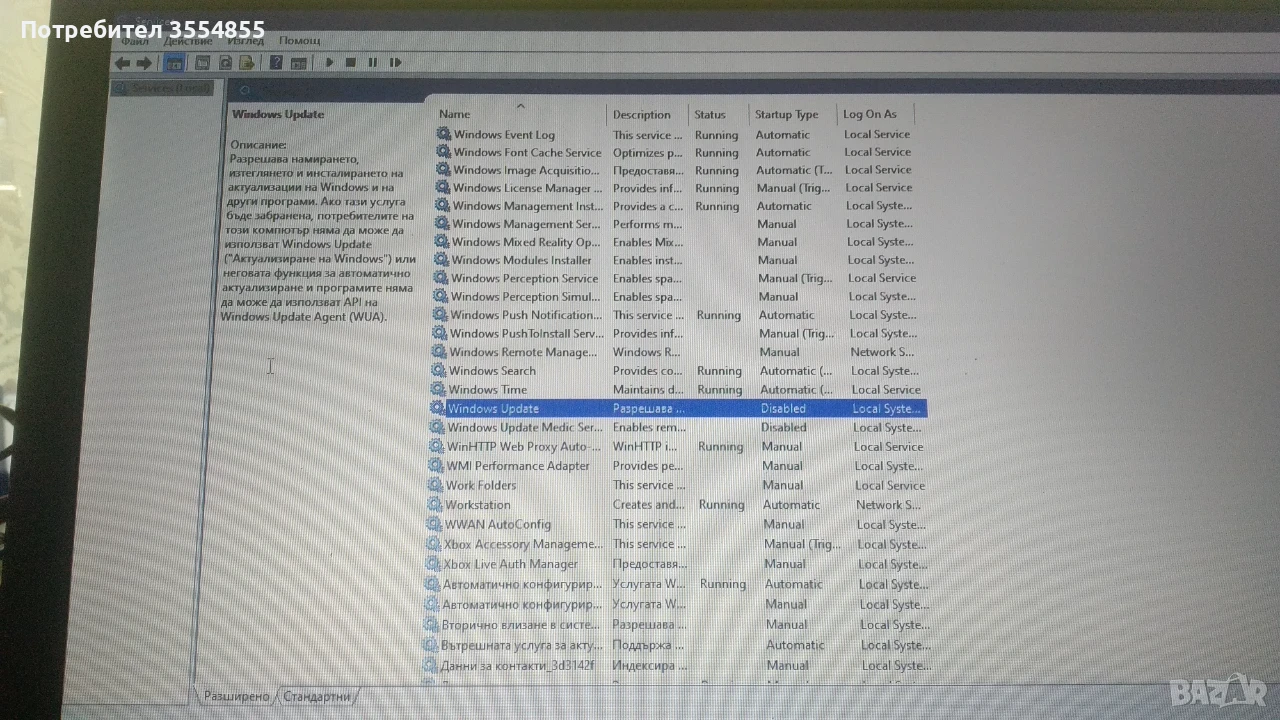Click the Windows Update heading in the description pane
1280x720 pixels.
click(278, 114)
